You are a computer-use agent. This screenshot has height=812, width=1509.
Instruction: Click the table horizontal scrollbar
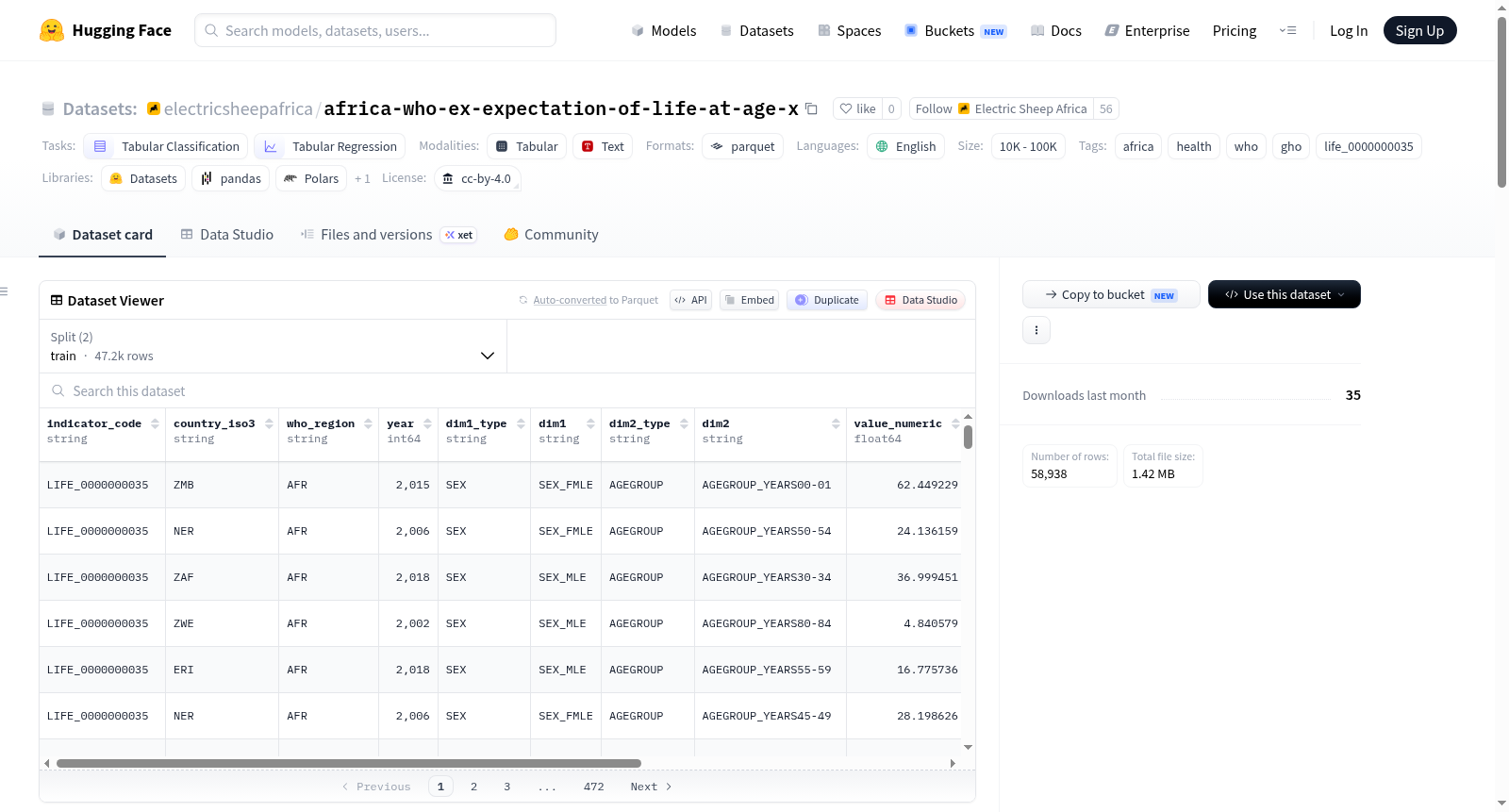349,763
